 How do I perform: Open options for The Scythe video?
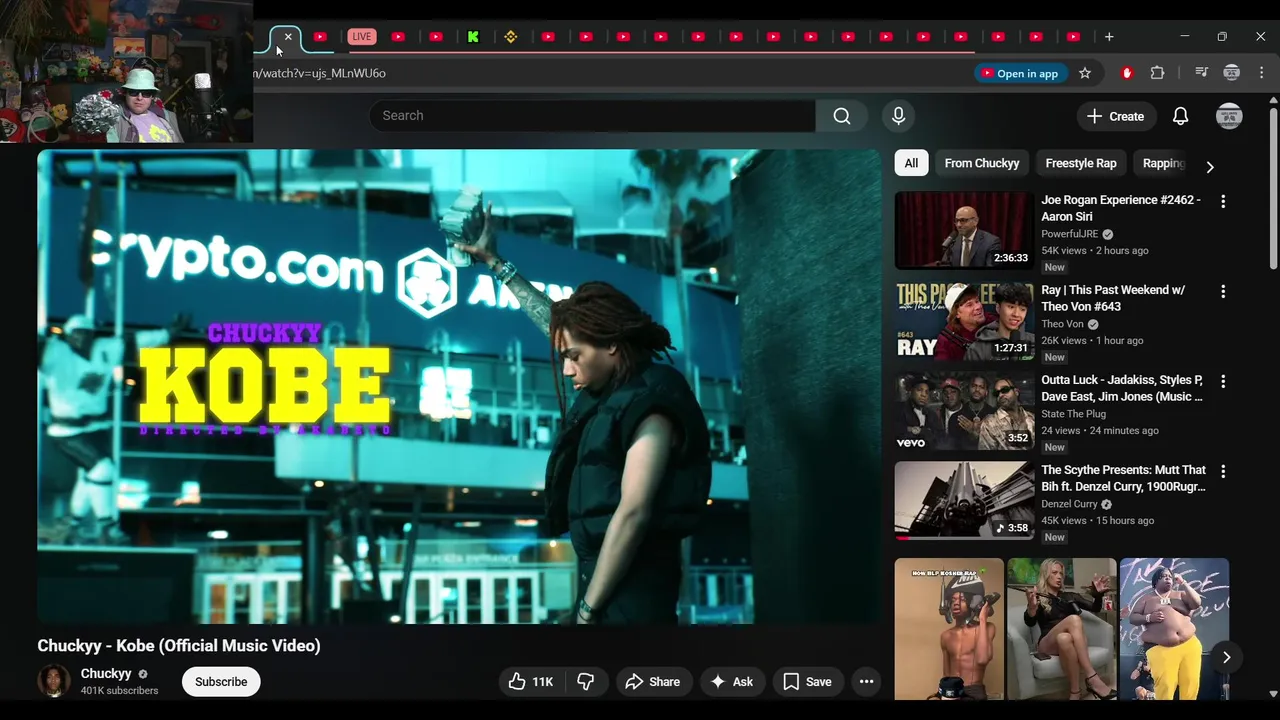click(x=1222, y=471)
